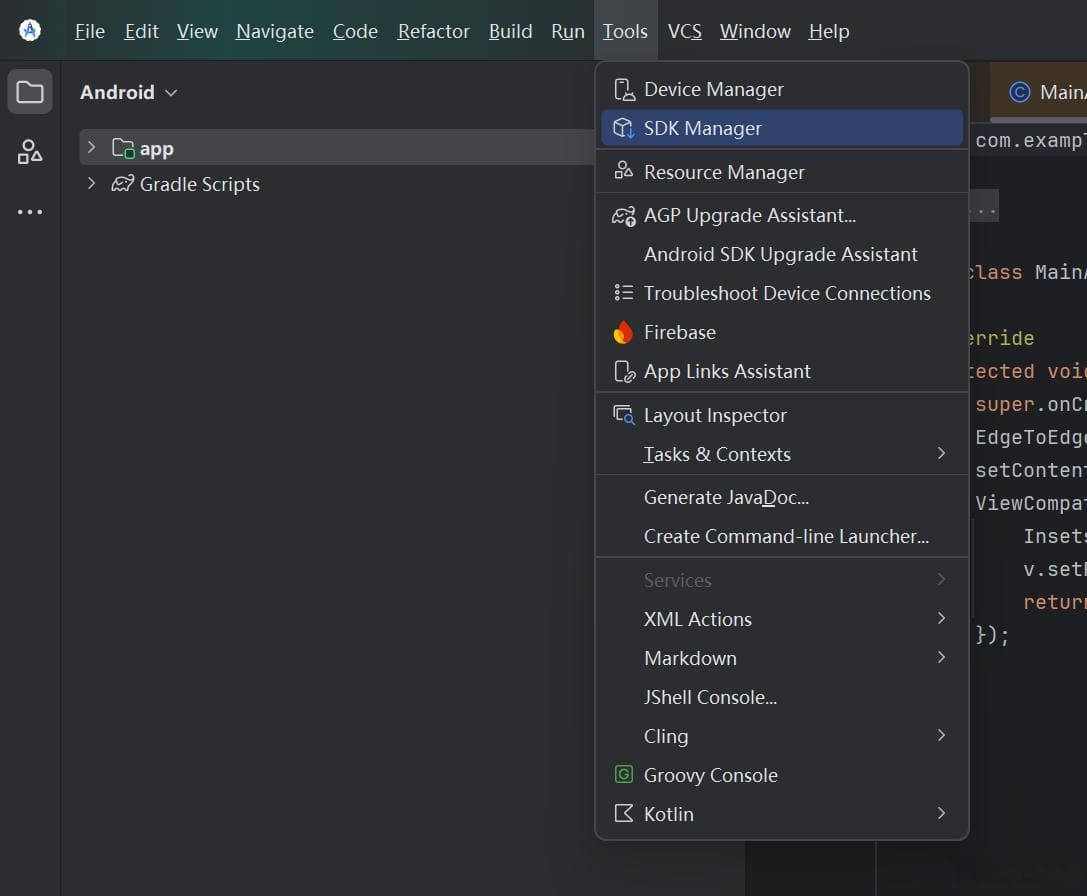Choose Layout Inspector entry
The image size is (1087, 896).
(x=781, y=415)
